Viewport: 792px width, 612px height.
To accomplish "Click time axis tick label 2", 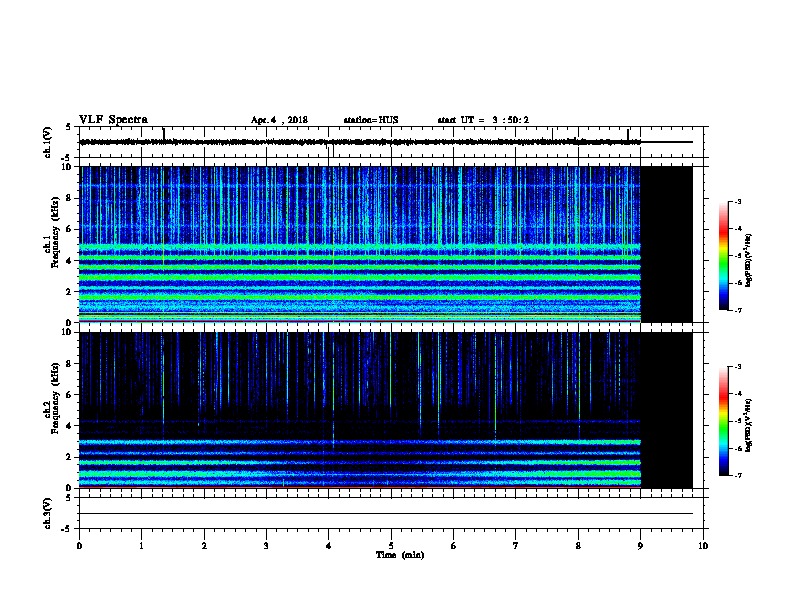I will tap(204, 546).
